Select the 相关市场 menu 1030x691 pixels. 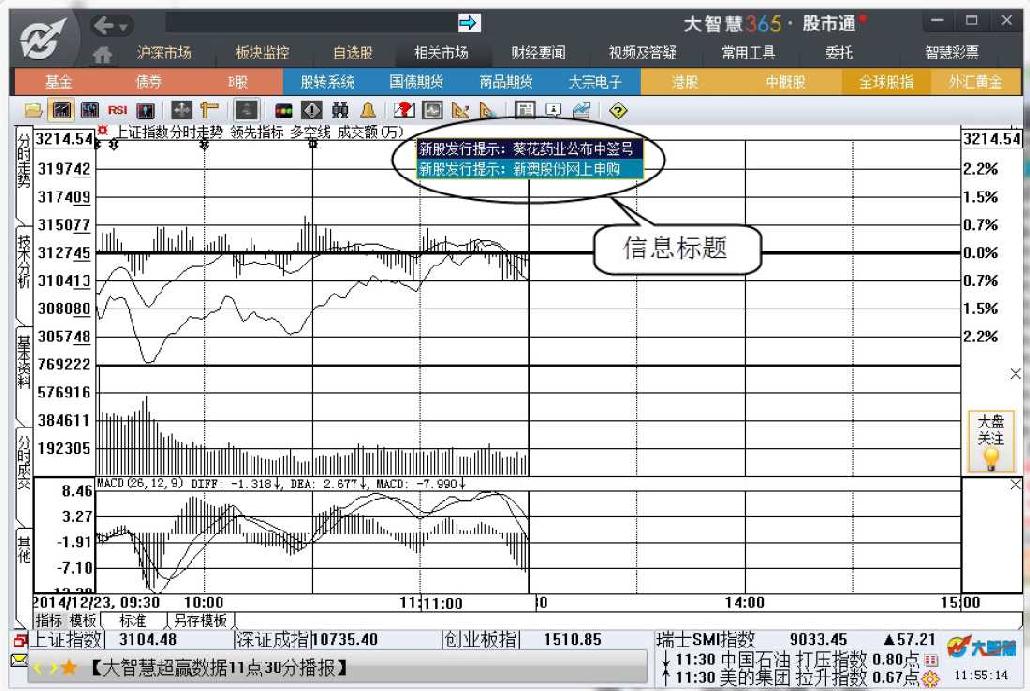pos(441,53)
